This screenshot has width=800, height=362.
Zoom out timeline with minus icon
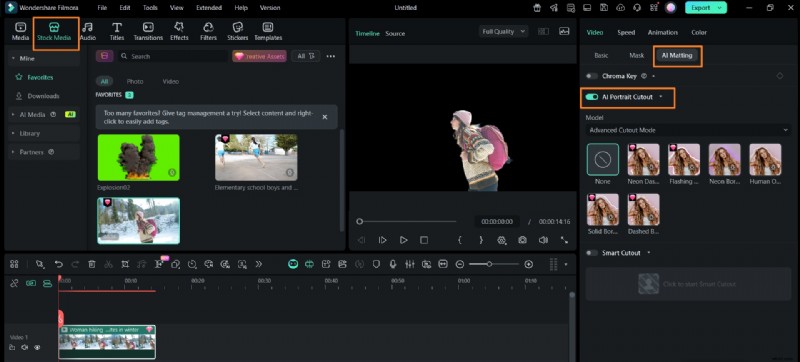point(460,264)
